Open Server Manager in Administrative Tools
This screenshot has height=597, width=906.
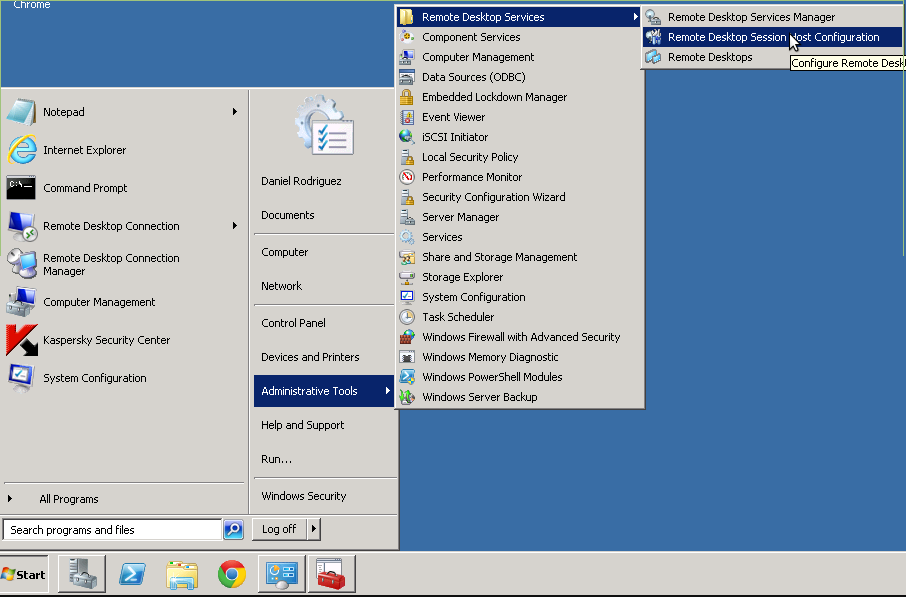pos(519,217)
